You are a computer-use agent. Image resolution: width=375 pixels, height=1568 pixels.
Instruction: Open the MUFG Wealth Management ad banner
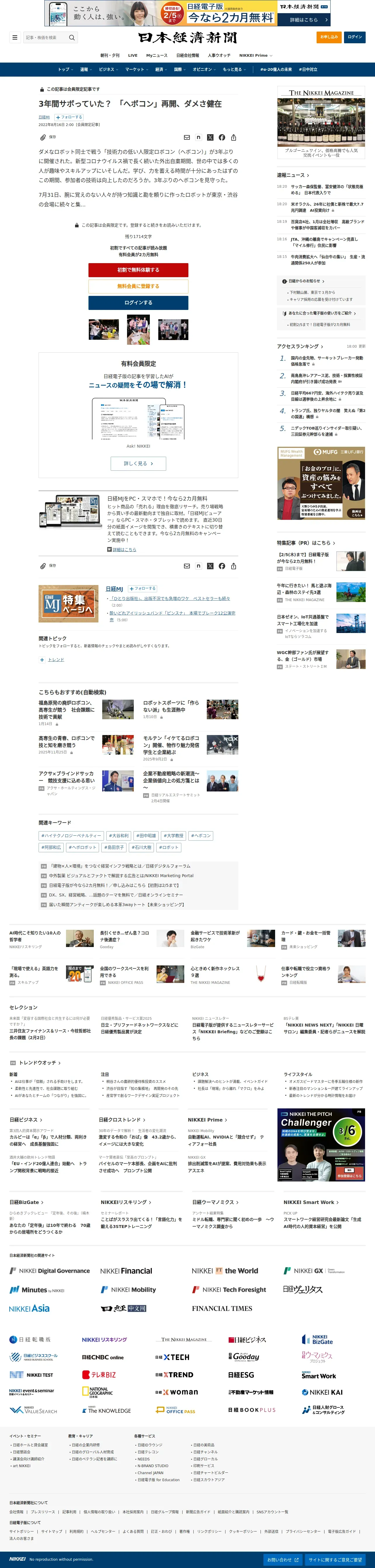pyautogui.click(x=321, y=483)
